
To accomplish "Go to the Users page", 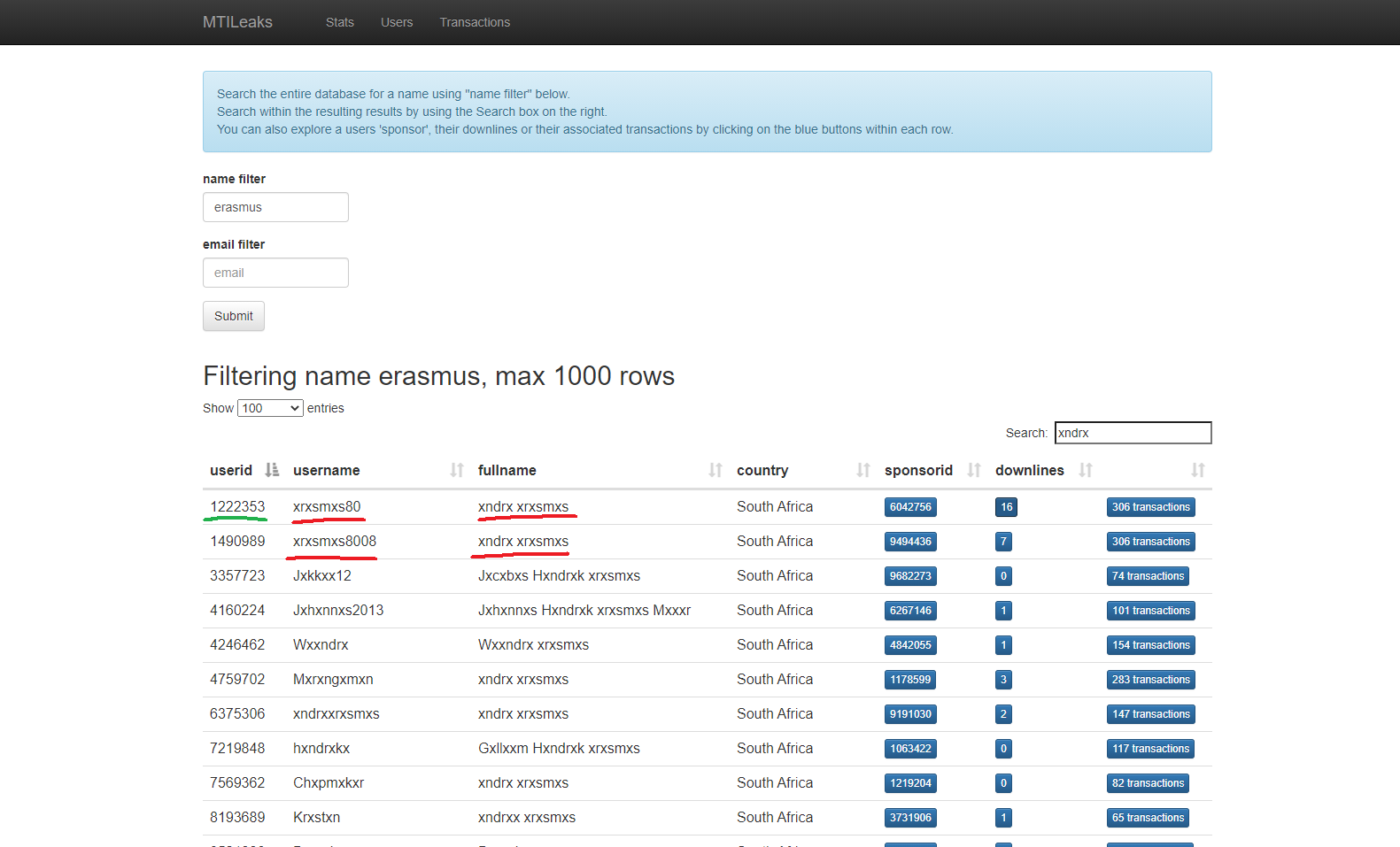I will click(397, 22).
